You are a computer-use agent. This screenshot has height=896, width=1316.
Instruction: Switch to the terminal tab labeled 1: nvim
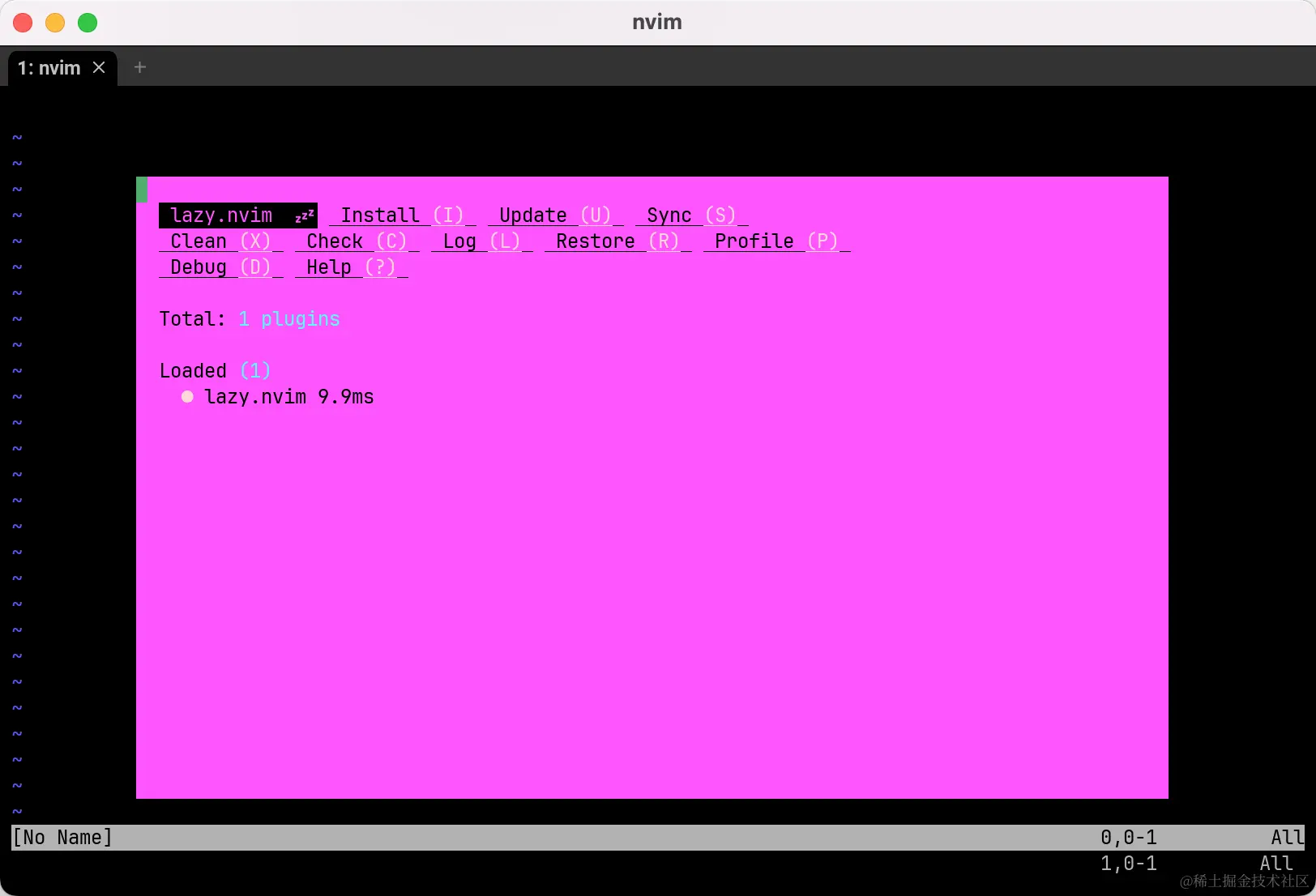pyautogui.click(x=50, y=67)
